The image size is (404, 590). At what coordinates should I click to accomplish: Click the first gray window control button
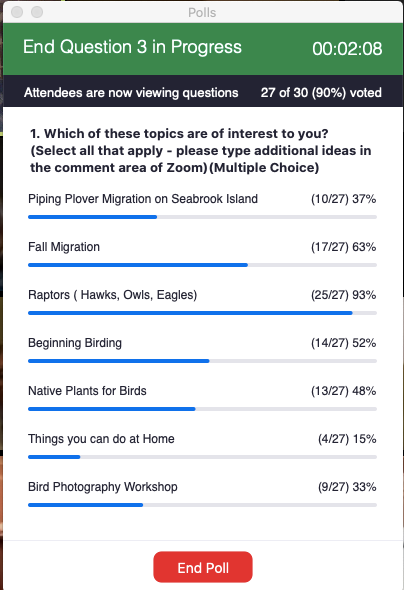click(17, 12)
